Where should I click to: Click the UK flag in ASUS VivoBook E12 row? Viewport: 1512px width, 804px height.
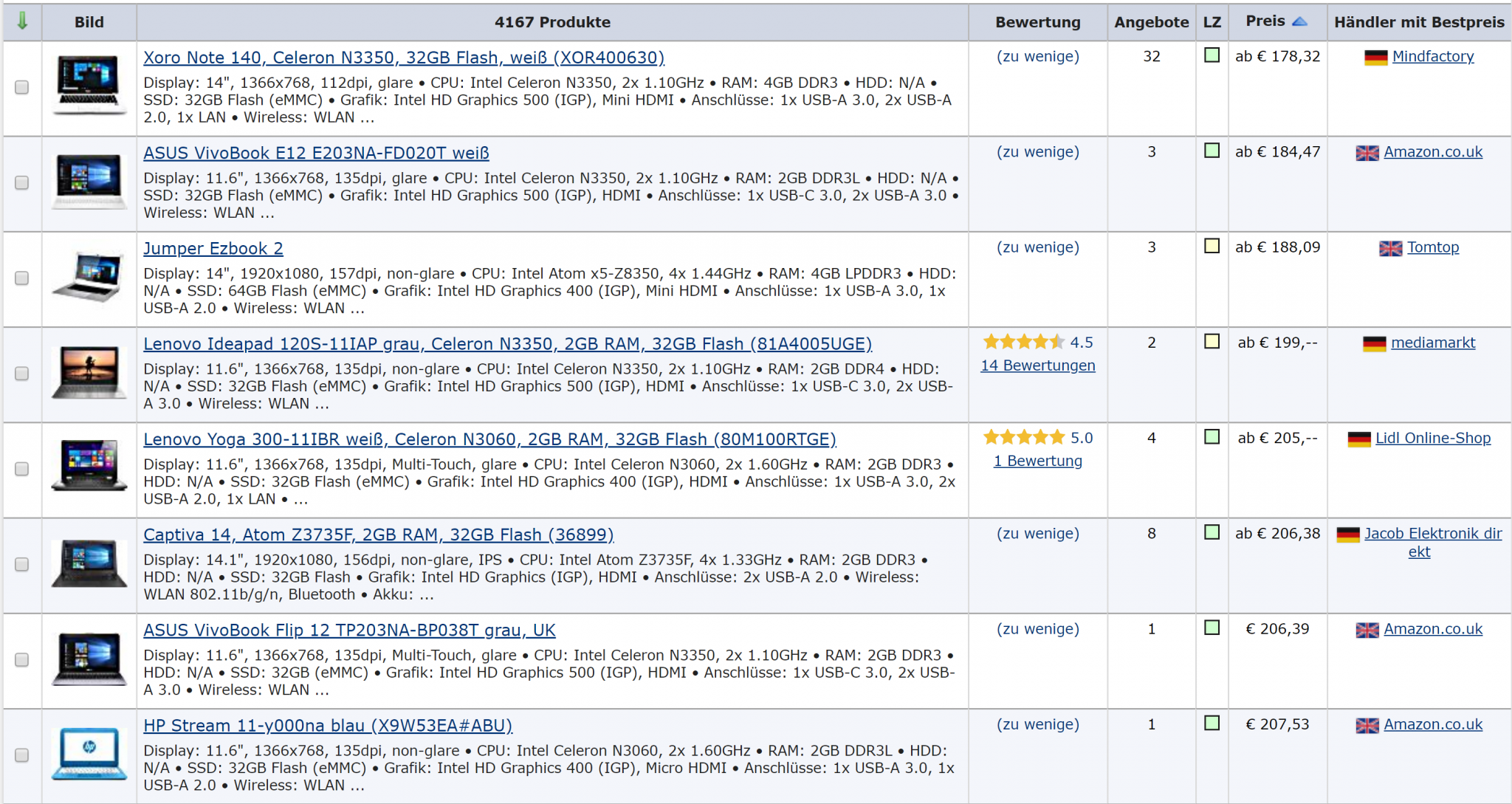pos(1367,154)
